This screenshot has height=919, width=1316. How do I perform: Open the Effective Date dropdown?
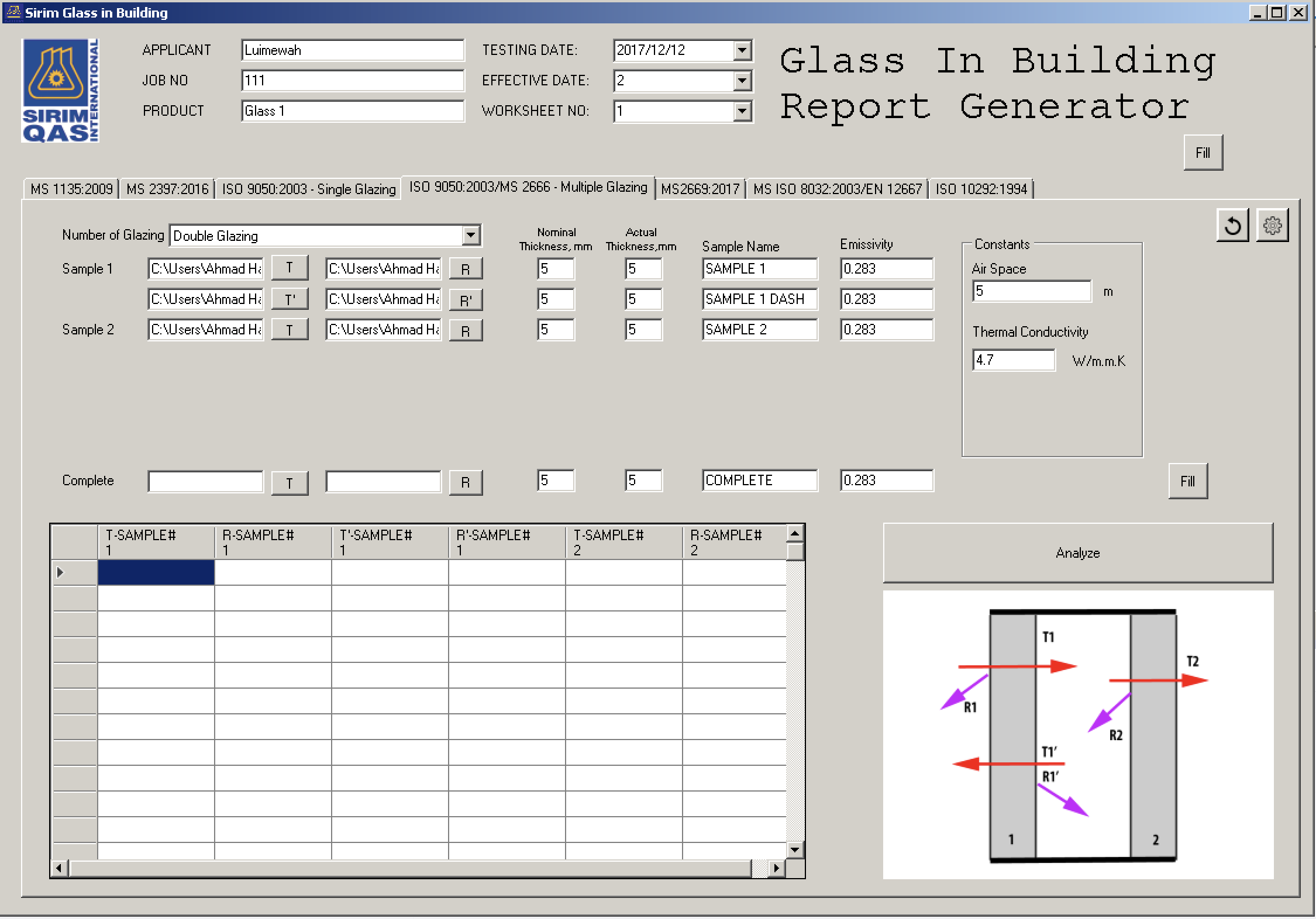coord(742,81)
